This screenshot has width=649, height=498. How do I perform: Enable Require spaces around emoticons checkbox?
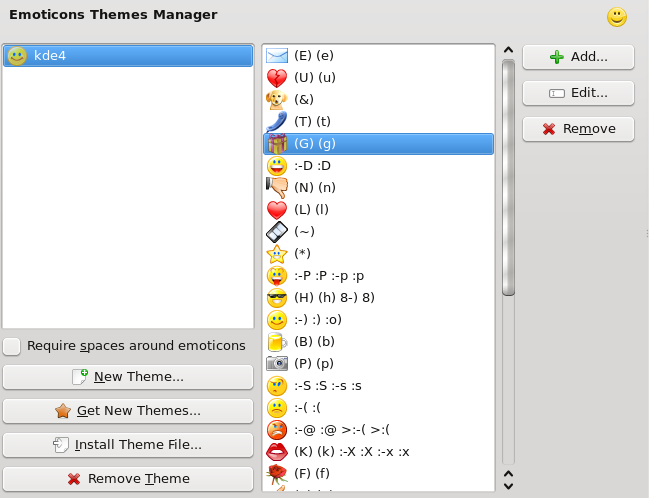click(x=12, y=346)
